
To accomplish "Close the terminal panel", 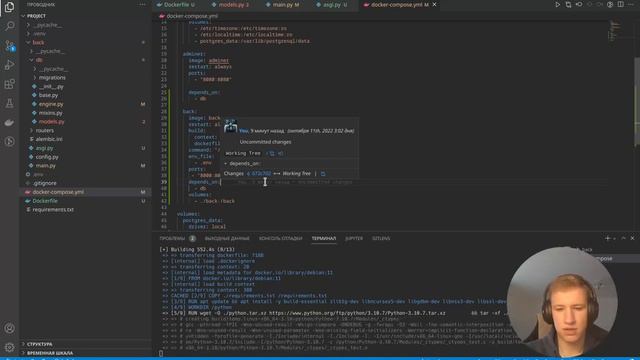I will 632,238.
